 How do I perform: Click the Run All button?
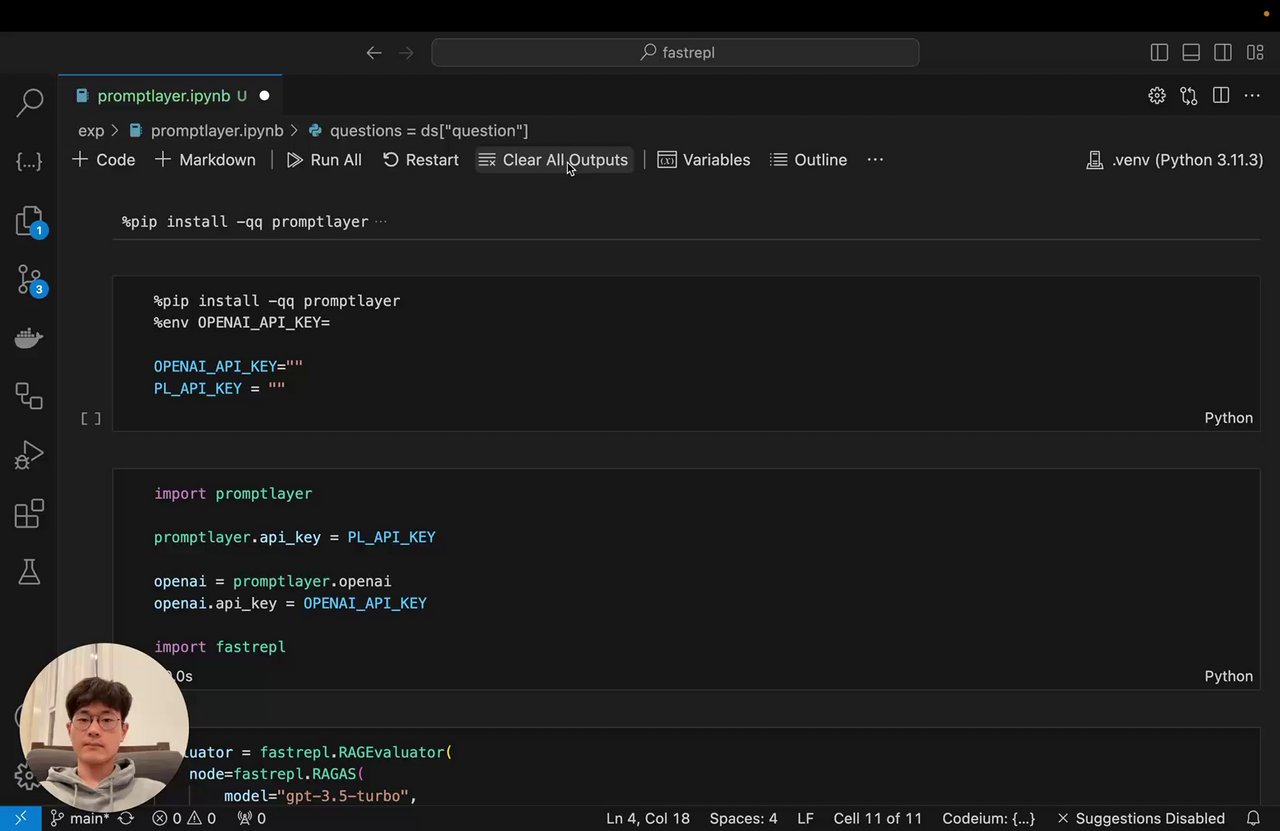(x=324, y=160)
